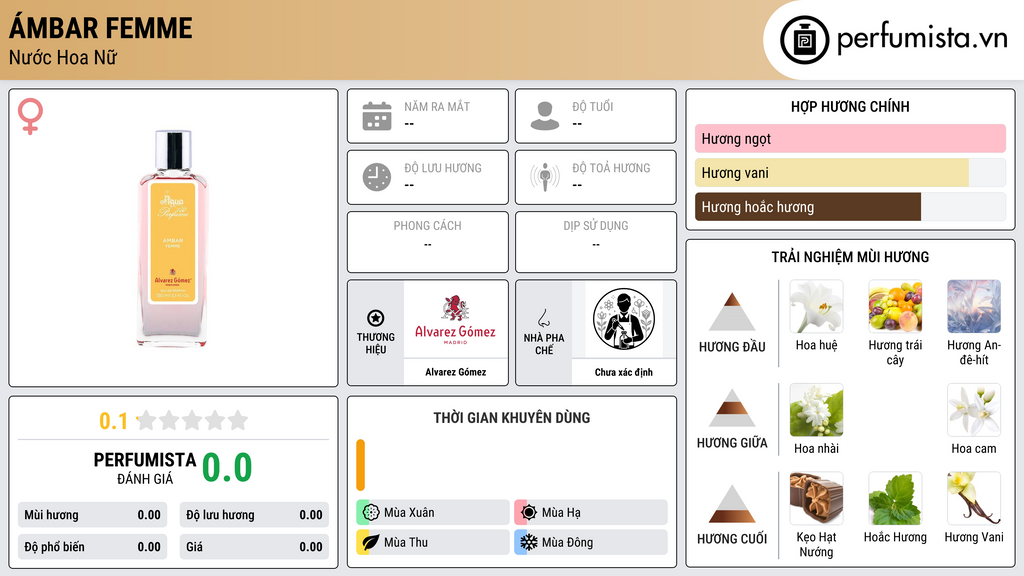The image size is (1024, 576).
Task: Click the perfumista.vn bottle logo icon
Action: point(805,40)
